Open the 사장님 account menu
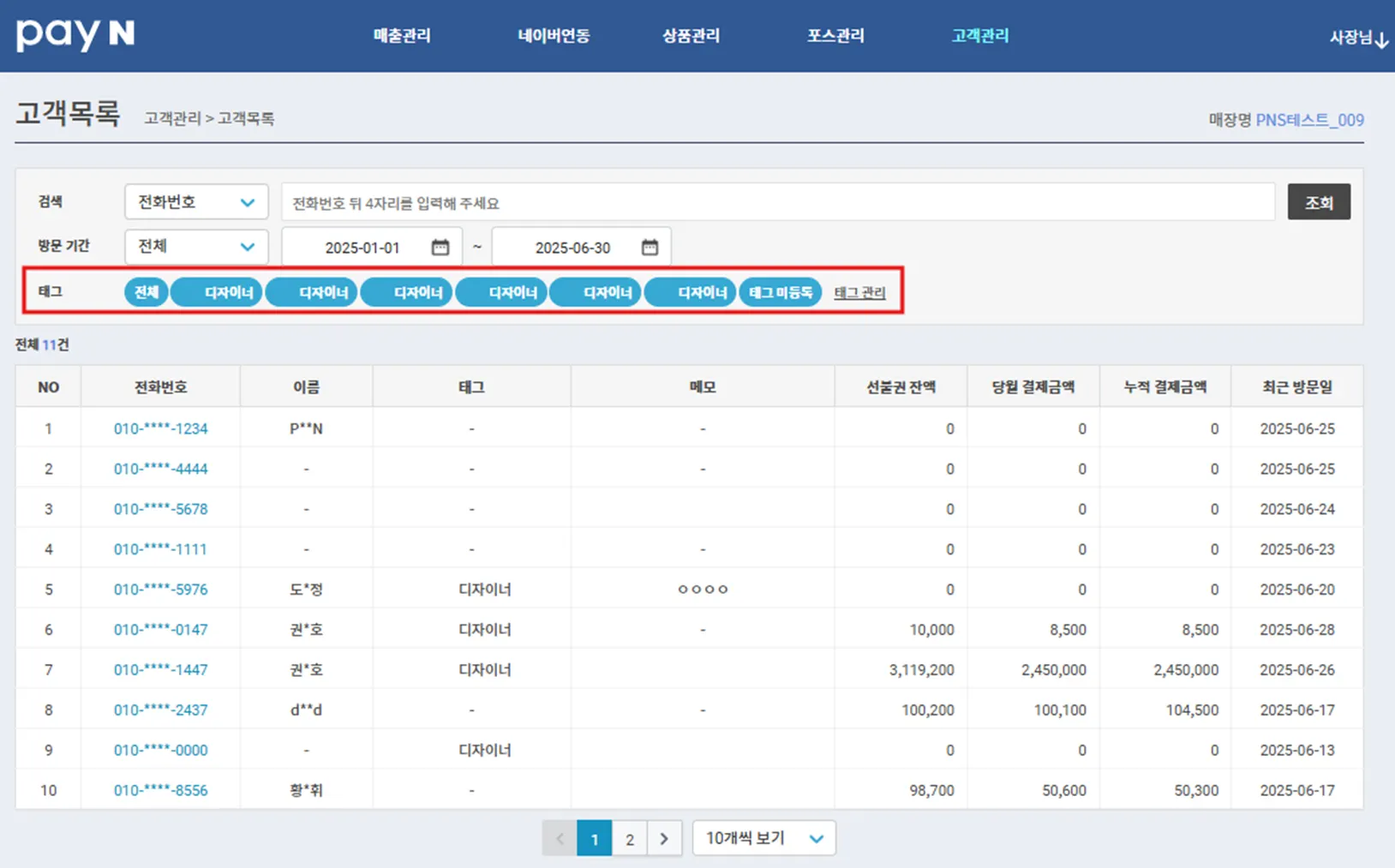1395x868 pixels. click(1358, 38)
